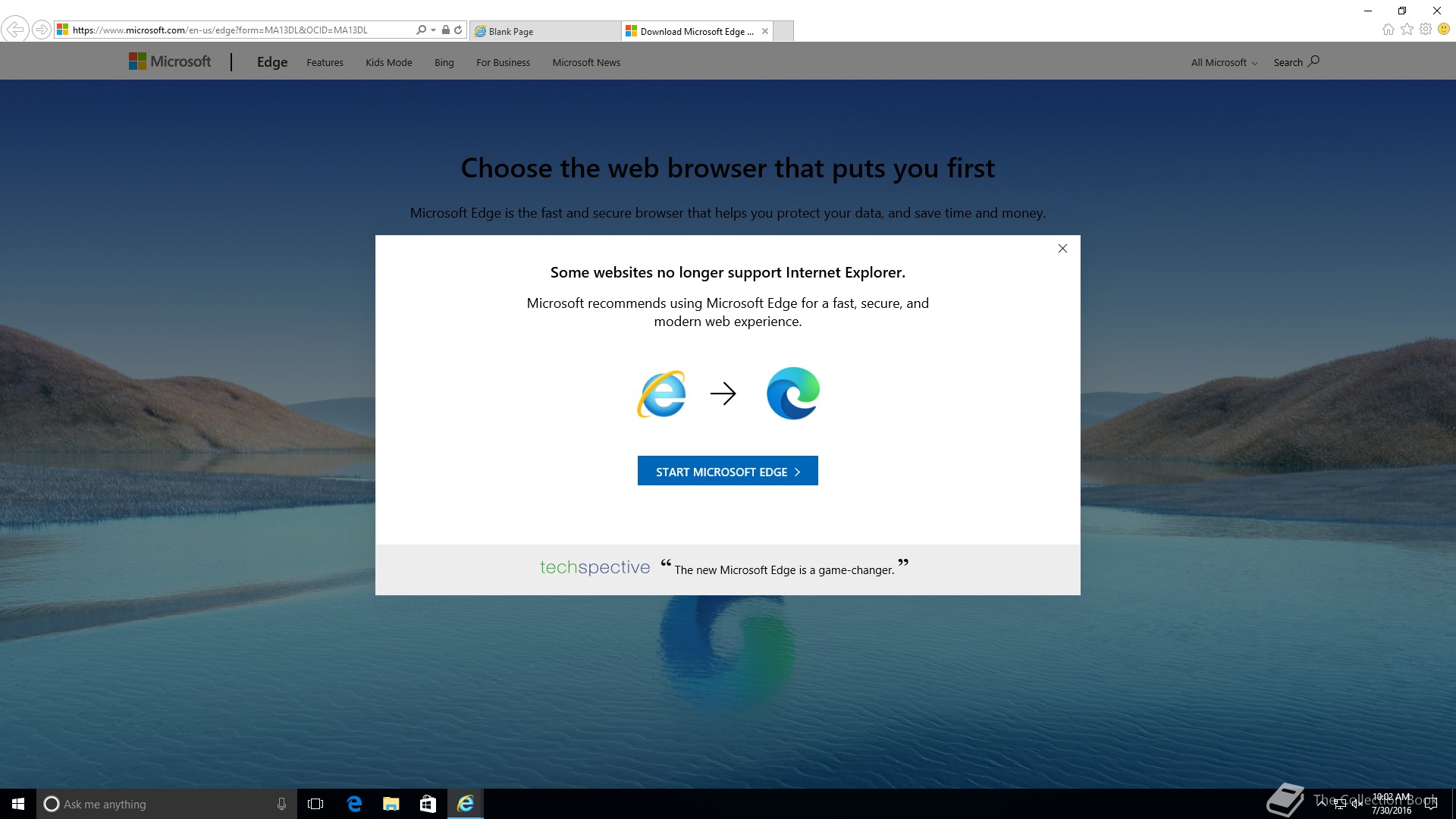Launch Microsoft Edge from the taskbar
Viewport: 1456px width, 819px height.
coord(354,804)
